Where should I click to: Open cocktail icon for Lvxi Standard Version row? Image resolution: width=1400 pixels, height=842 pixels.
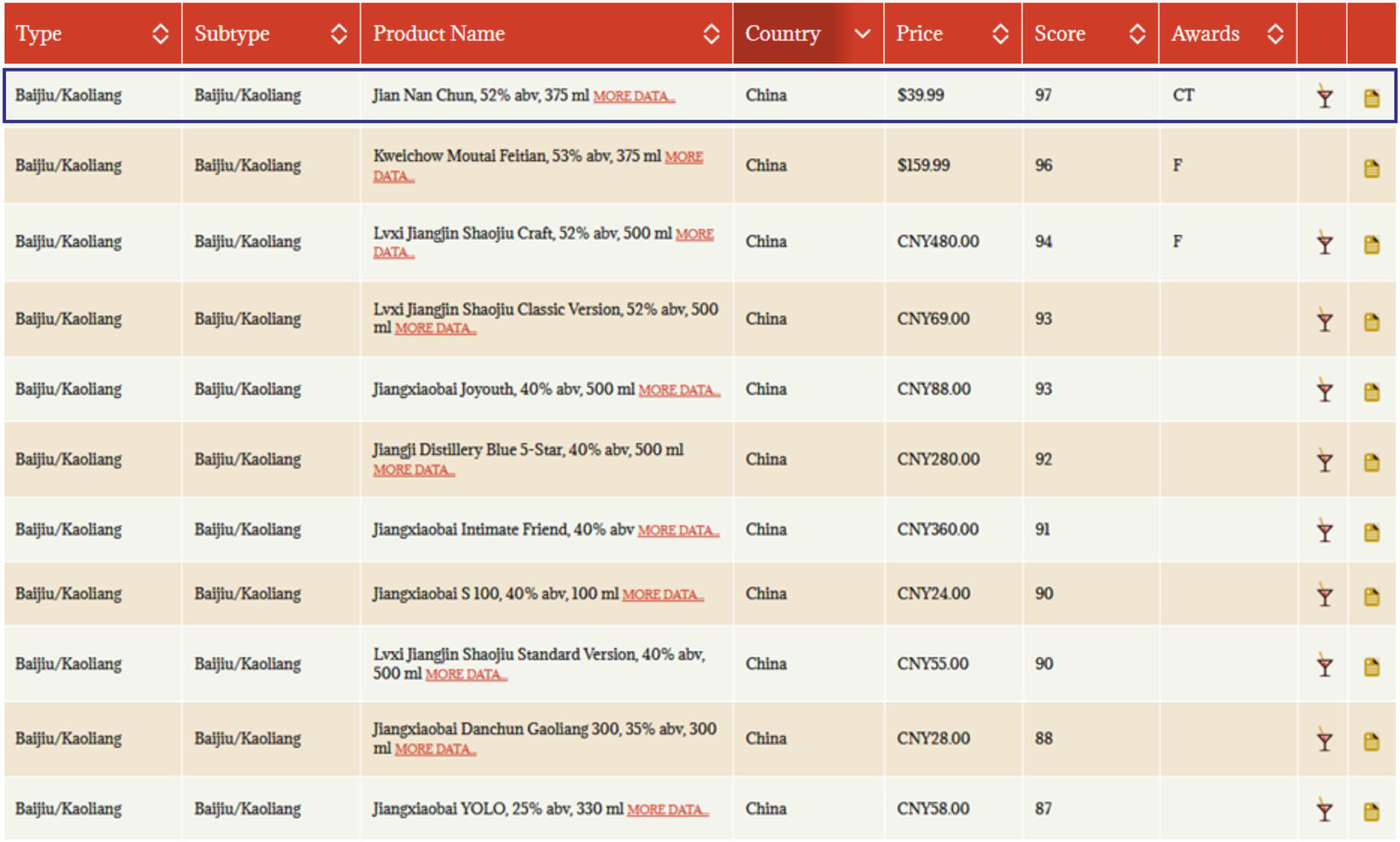click(1324, 666)
